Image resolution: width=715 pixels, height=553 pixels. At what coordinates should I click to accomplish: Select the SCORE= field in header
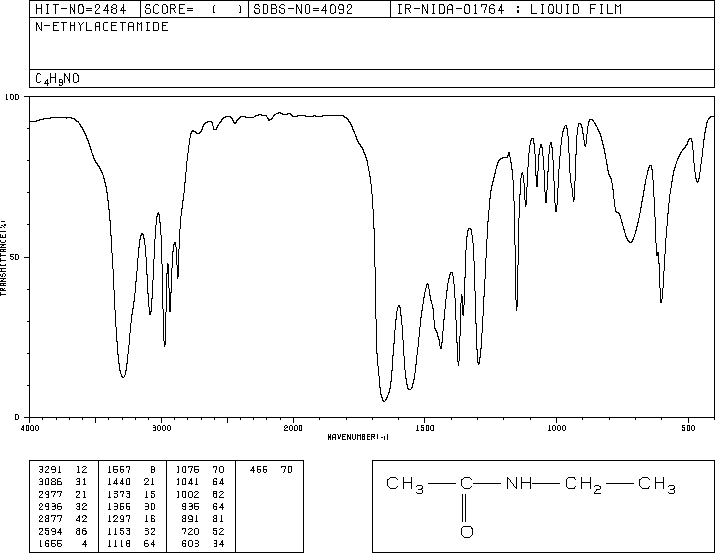193,9
